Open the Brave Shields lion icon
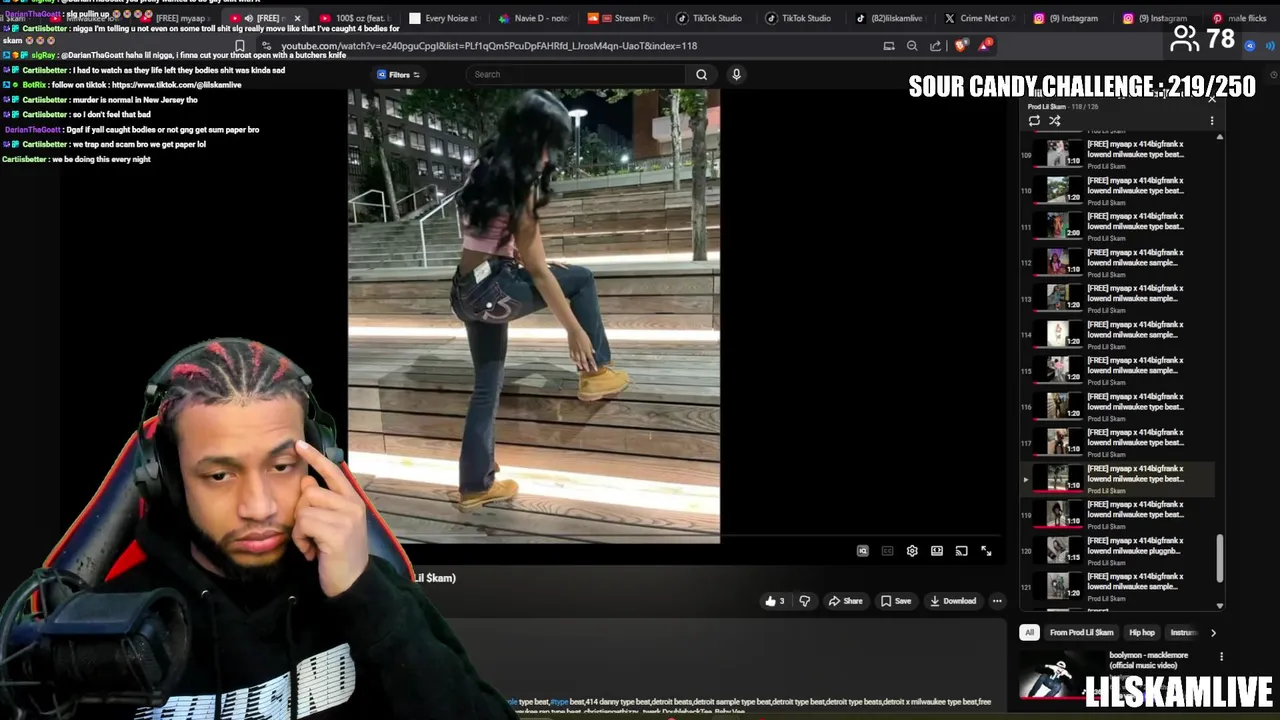 [961, 45]
